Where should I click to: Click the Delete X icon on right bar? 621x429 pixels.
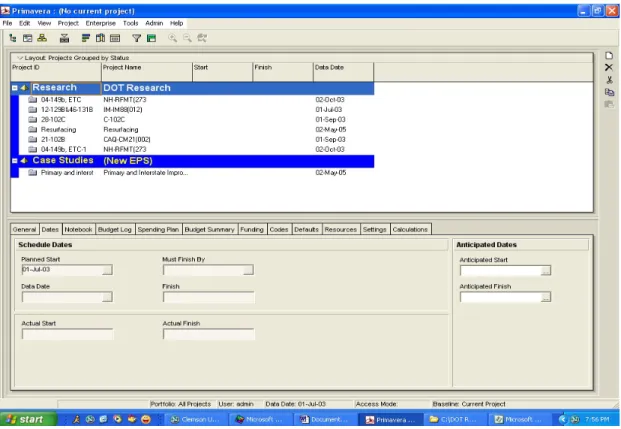pyautogui.click(x=609, y=67)
